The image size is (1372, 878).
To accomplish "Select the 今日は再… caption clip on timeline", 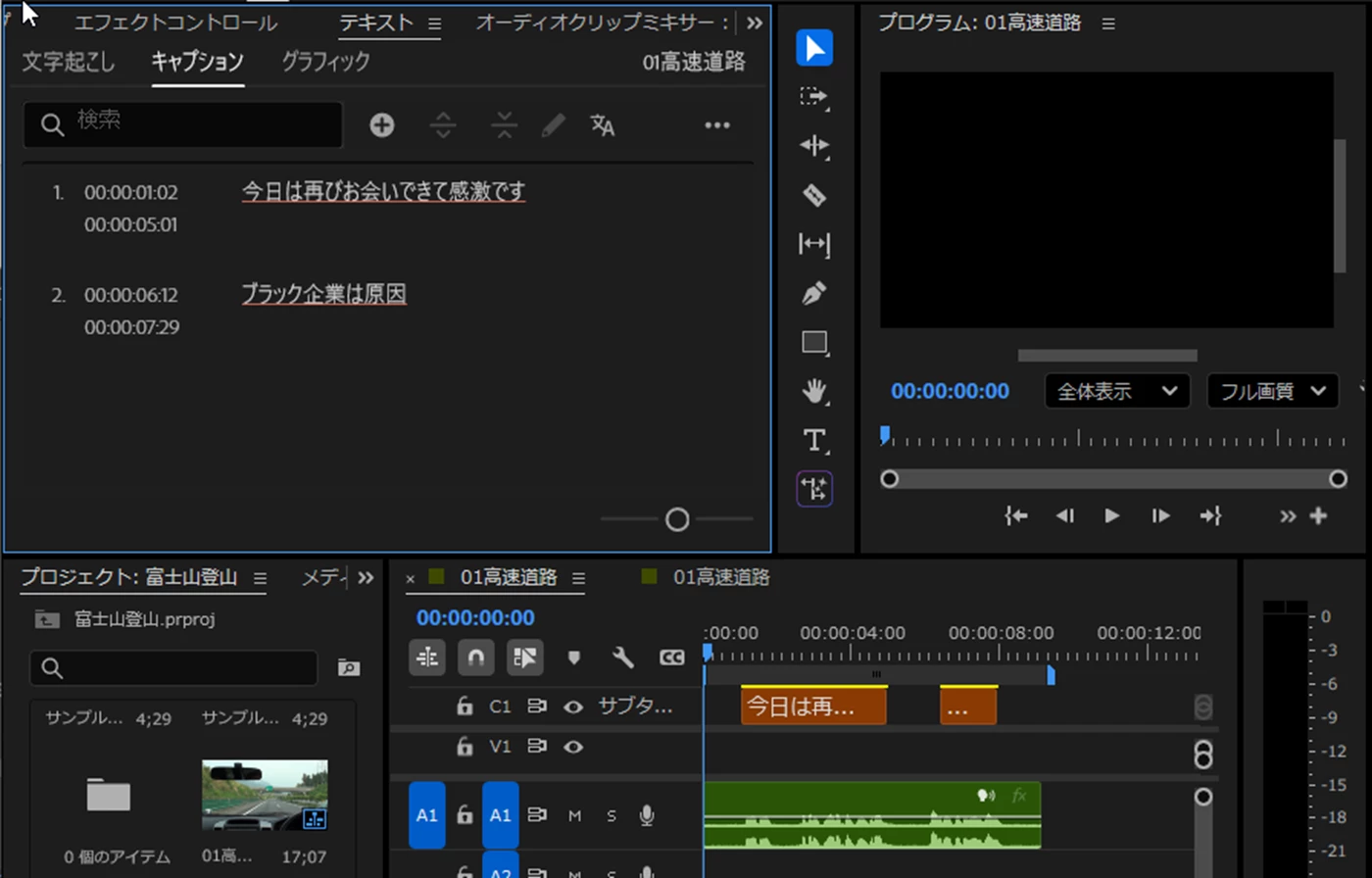I will pos(813,706).
